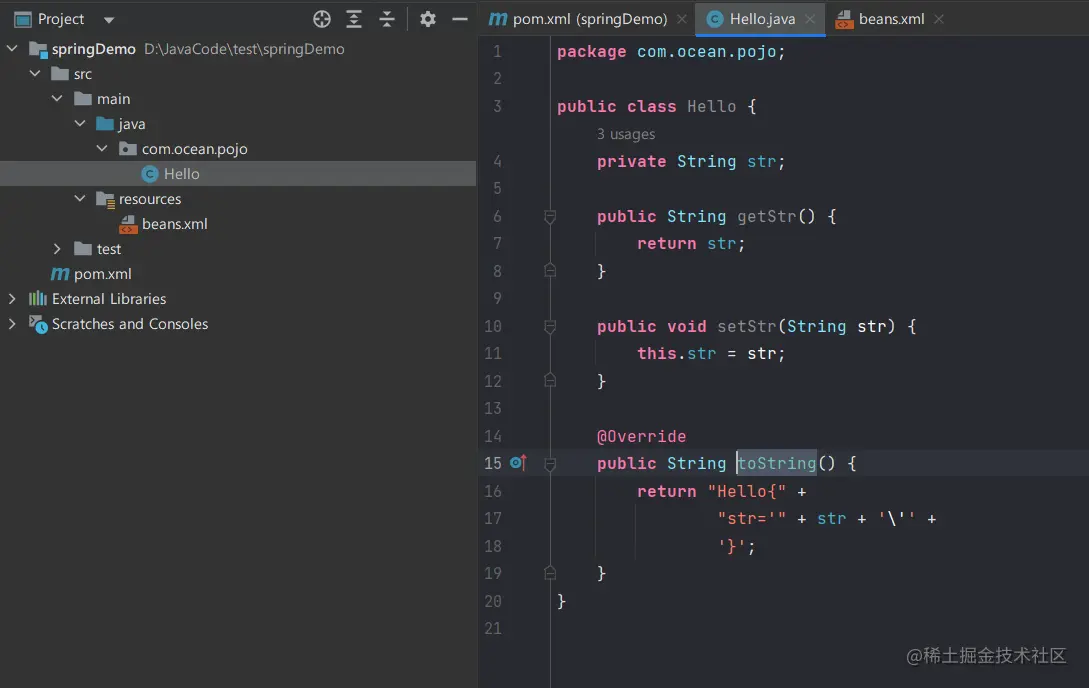Switch to Hello.java tab

[x=762, y=19]
